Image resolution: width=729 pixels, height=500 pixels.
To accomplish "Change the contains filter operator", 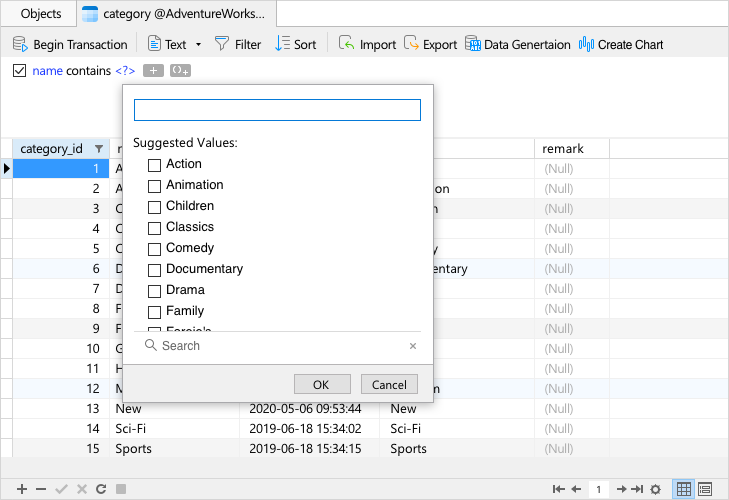I will point(88,71).
